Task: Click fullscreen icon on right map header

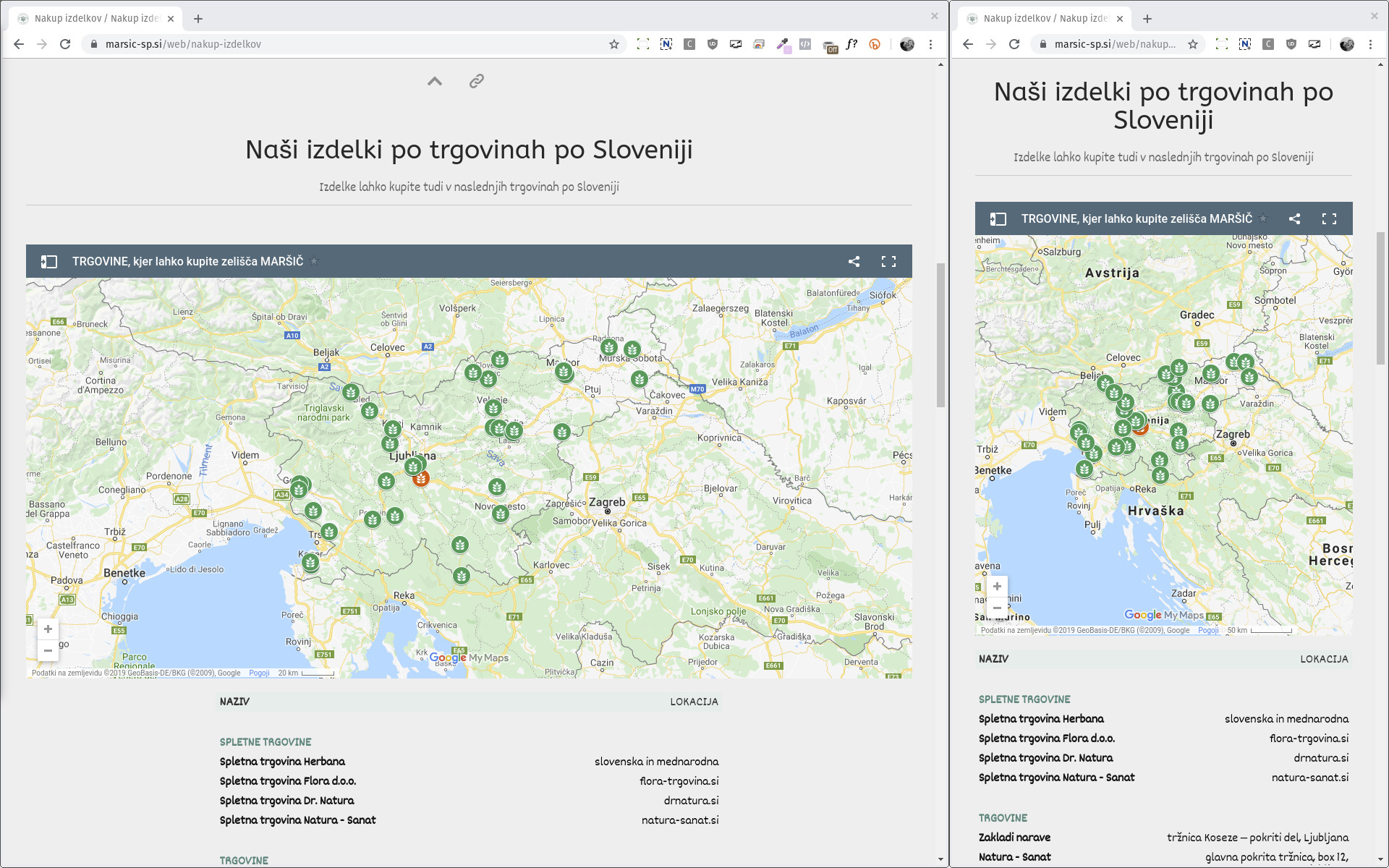Action: 1329,219
